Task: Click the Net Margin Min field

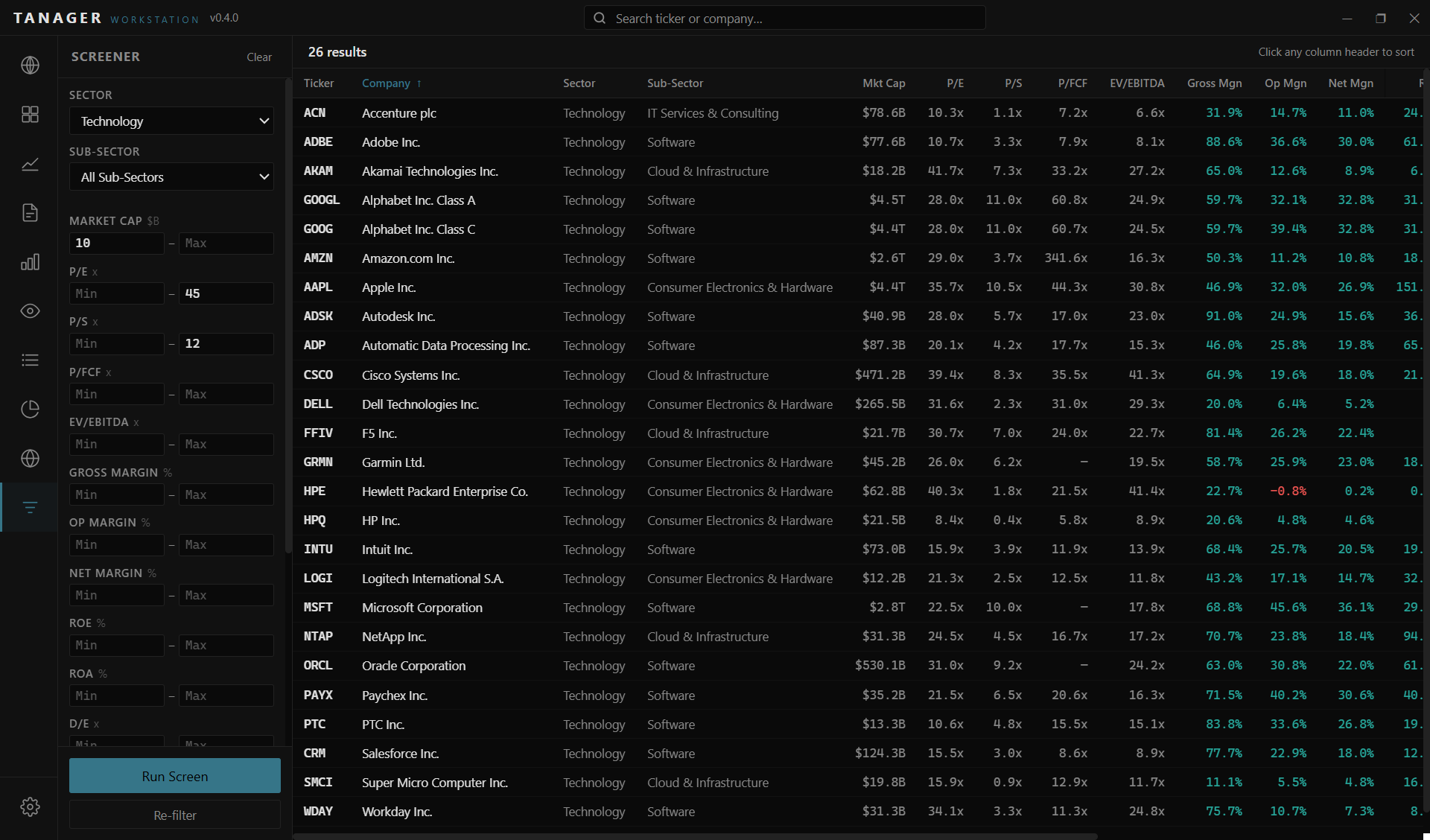Action: click(x=117, y=595)
